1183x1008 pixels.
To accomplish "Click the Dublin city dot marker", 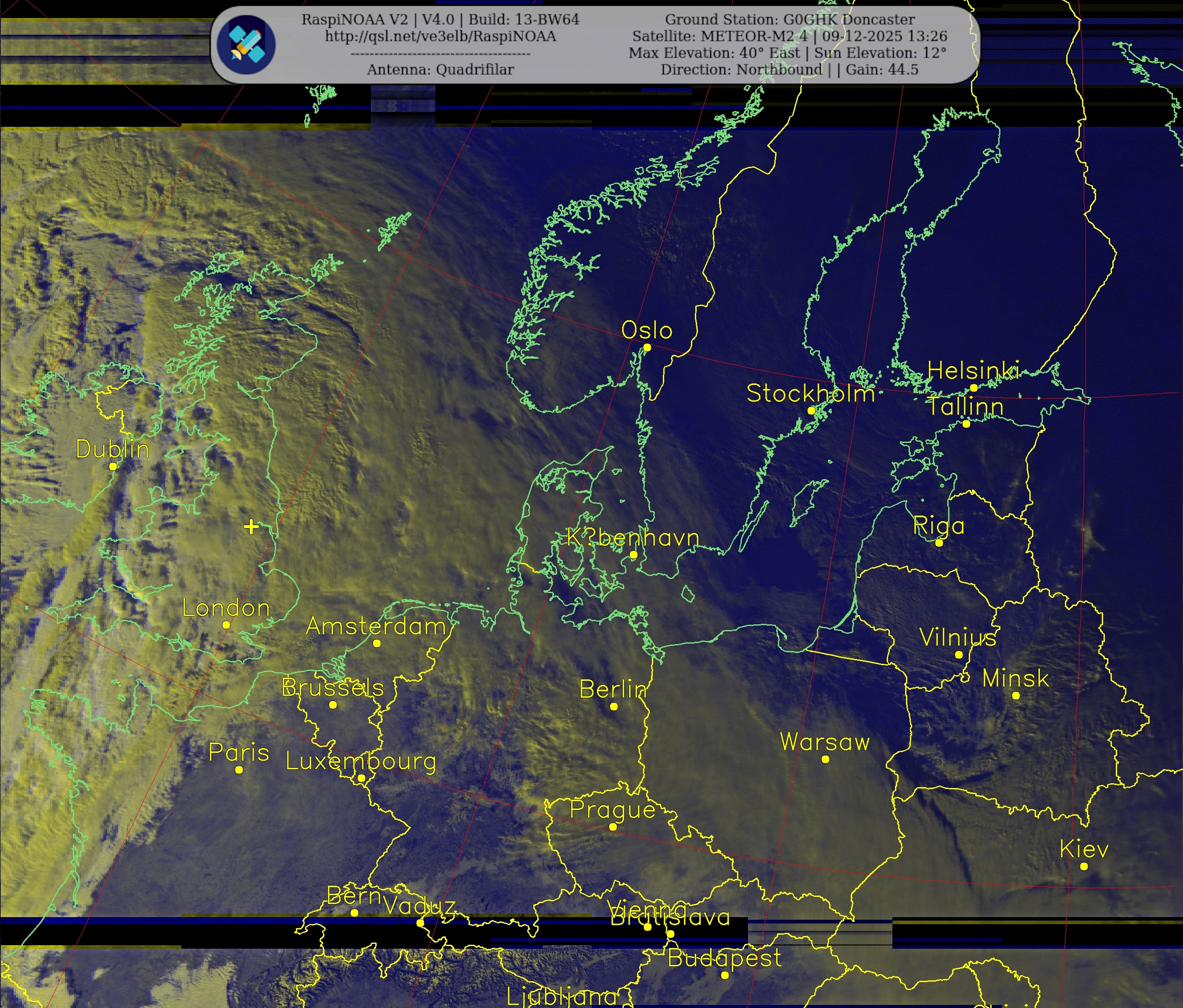I will (113, 467).
